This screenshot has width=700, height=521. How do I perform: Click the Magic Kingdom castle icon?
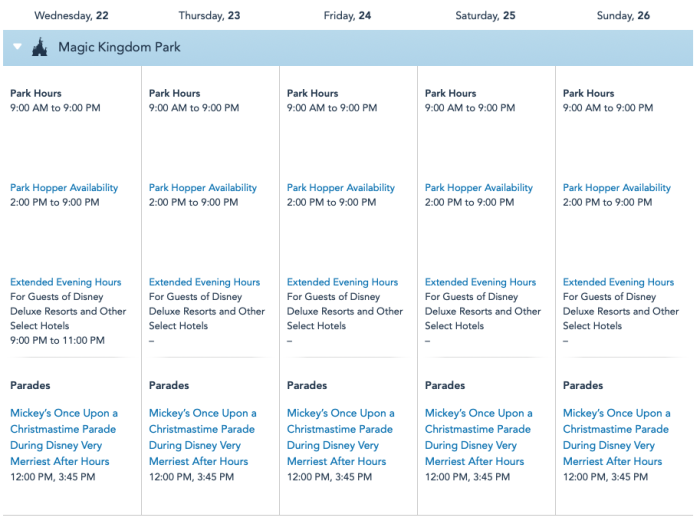pyautogui.click(x=40, y=47)
